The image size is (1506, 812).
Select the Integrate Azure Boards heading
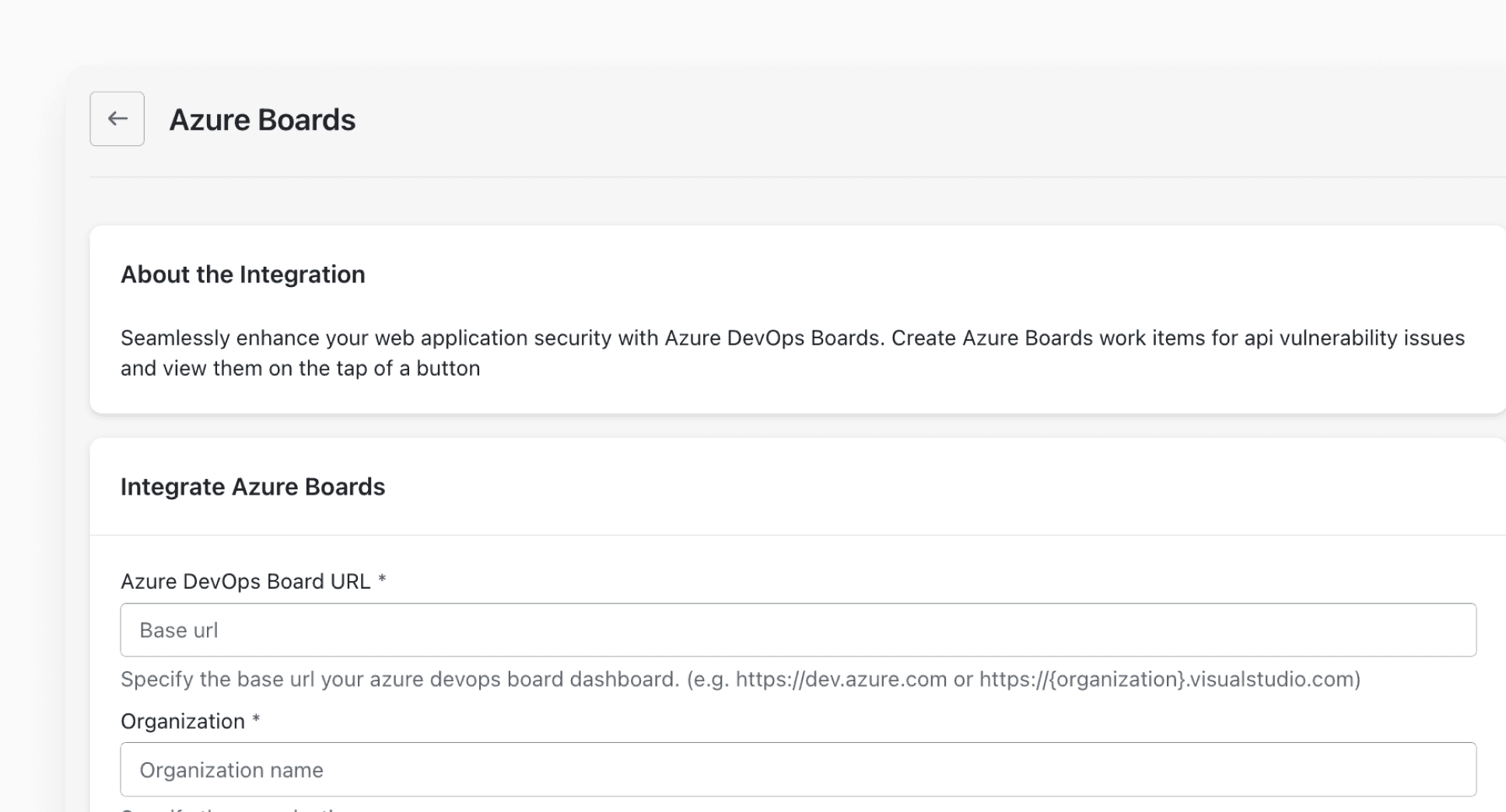253,487
